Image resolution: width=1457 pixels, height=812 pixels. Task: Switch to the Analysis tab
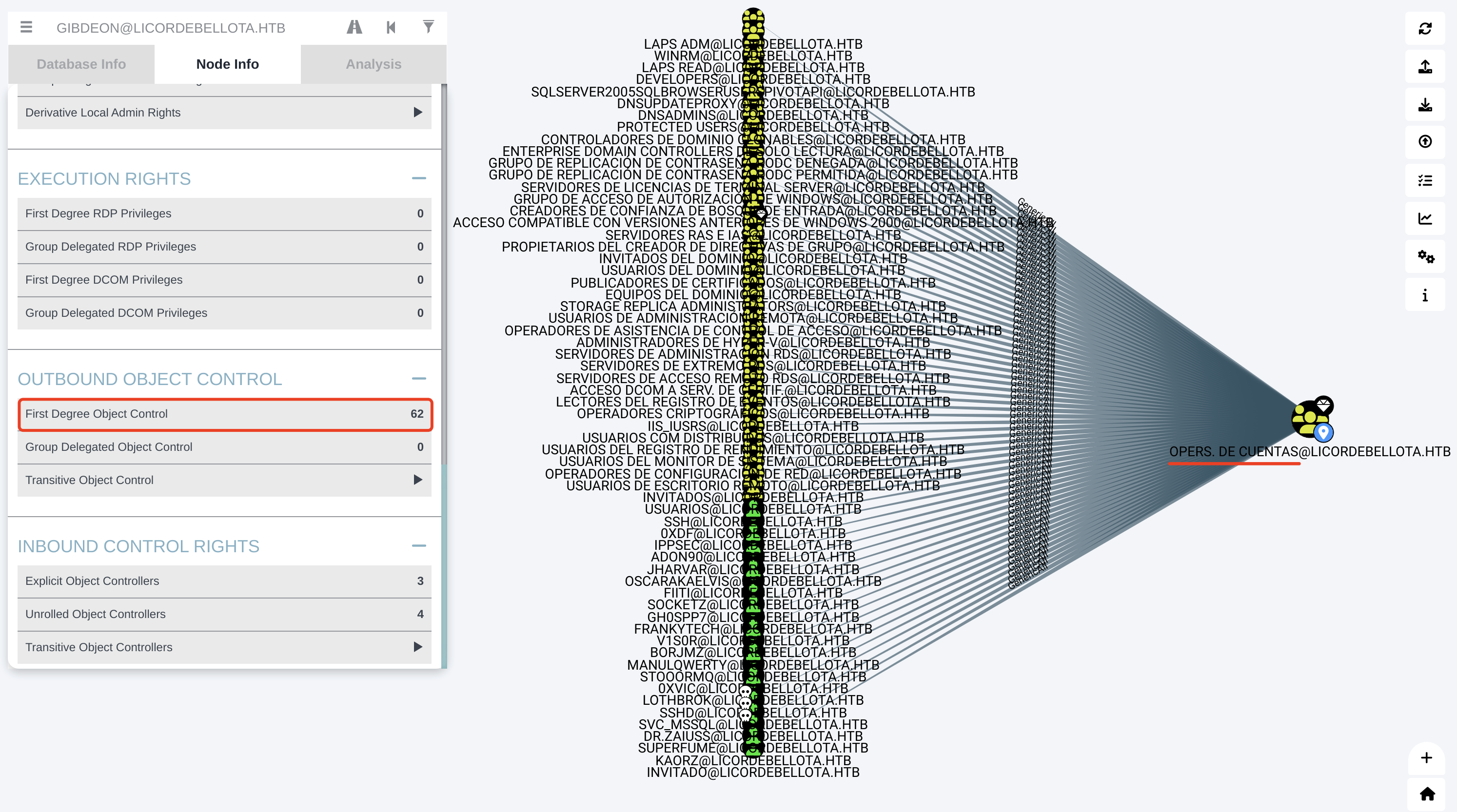point(374,64)
